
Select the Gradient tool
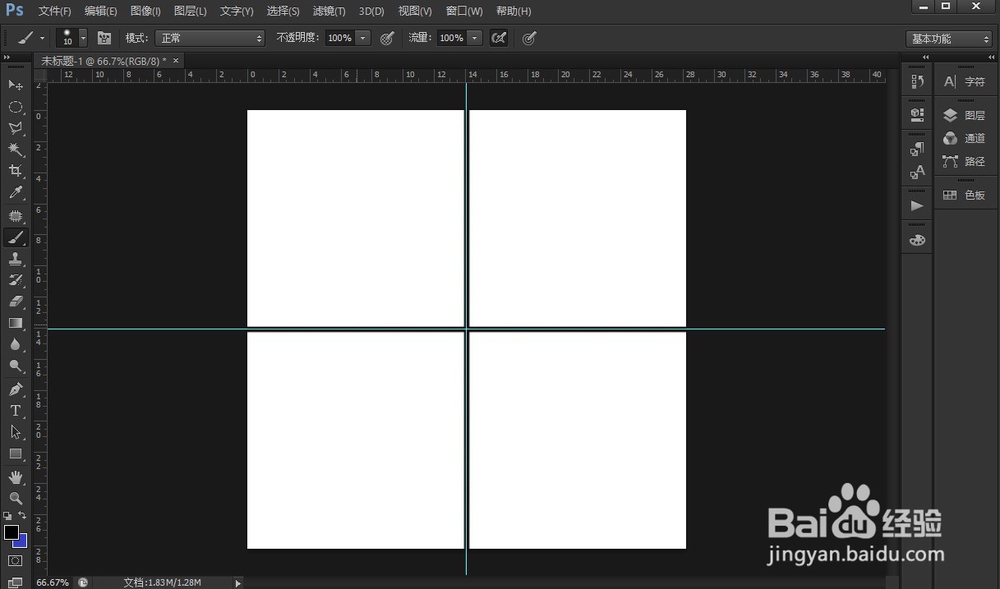(x=15, y=323)
